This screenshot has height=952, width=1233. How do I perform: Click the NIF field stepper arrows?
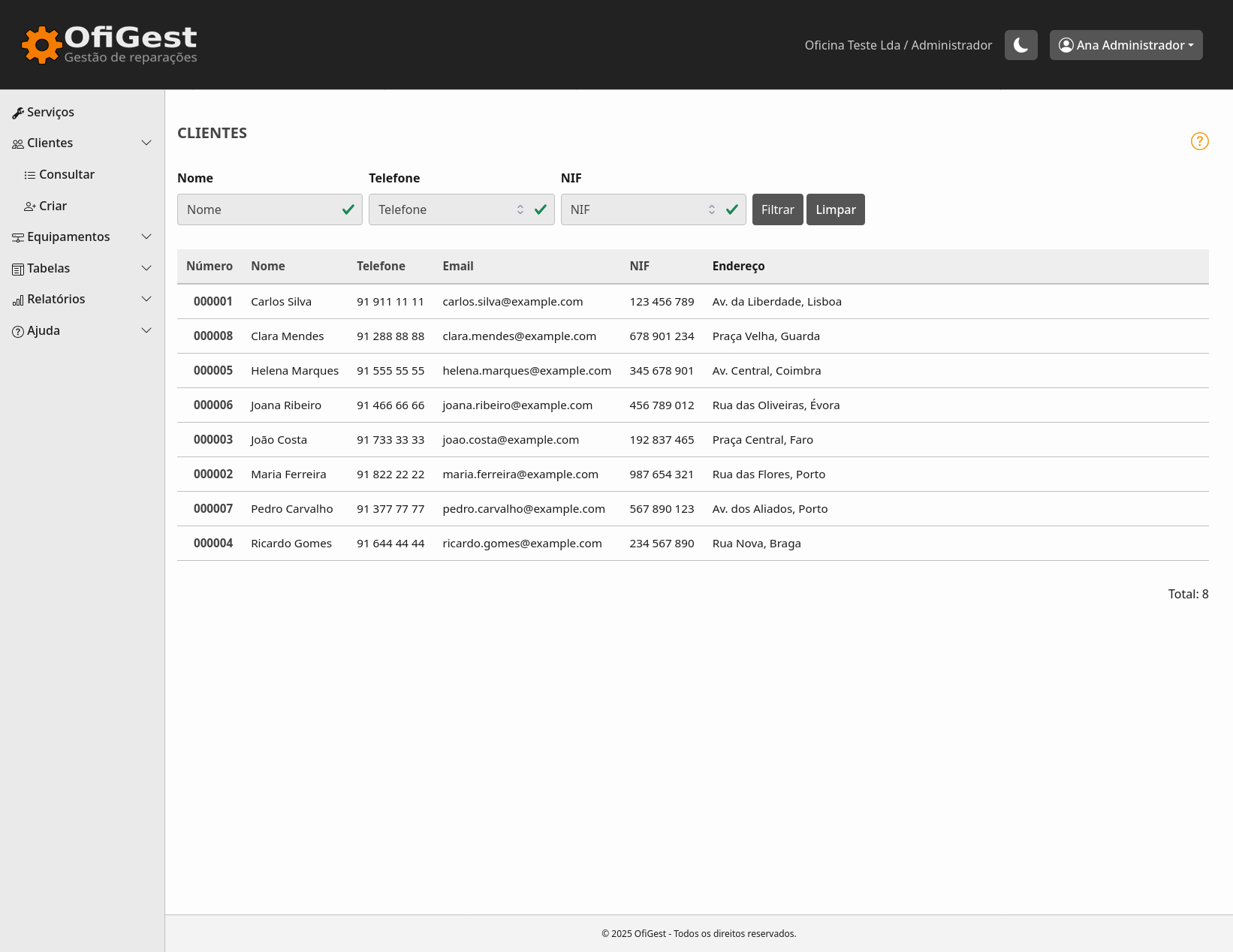point(712,209)
